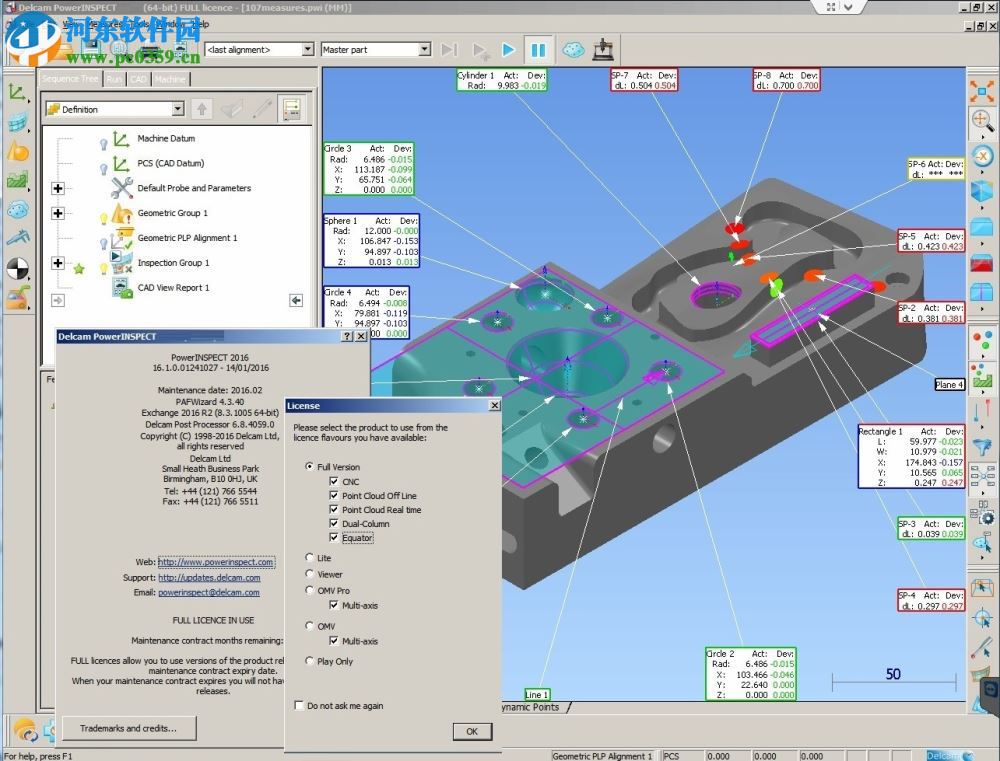Open the Help menu
This screenshot has width=1000, height=761.
200,24
